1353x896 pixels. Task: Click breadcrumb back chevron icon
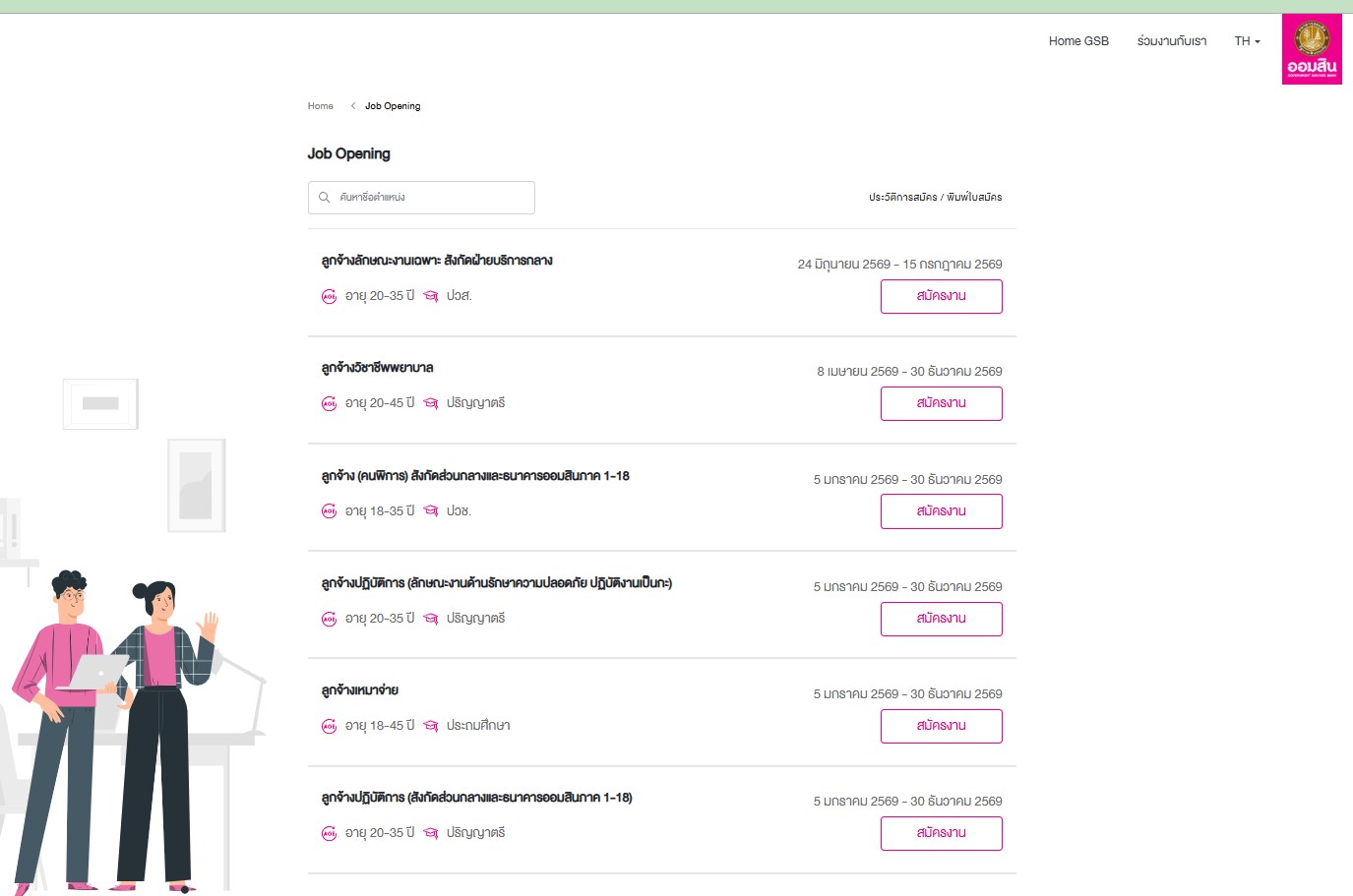tap(353, 106)
